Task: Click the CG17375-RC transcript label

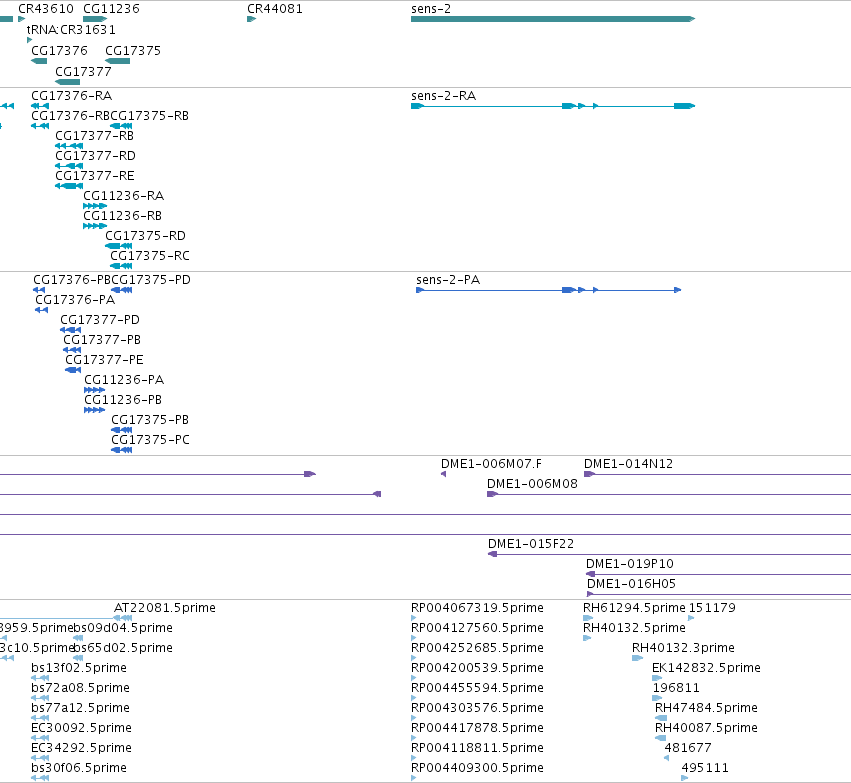Action: coord(150,256)
